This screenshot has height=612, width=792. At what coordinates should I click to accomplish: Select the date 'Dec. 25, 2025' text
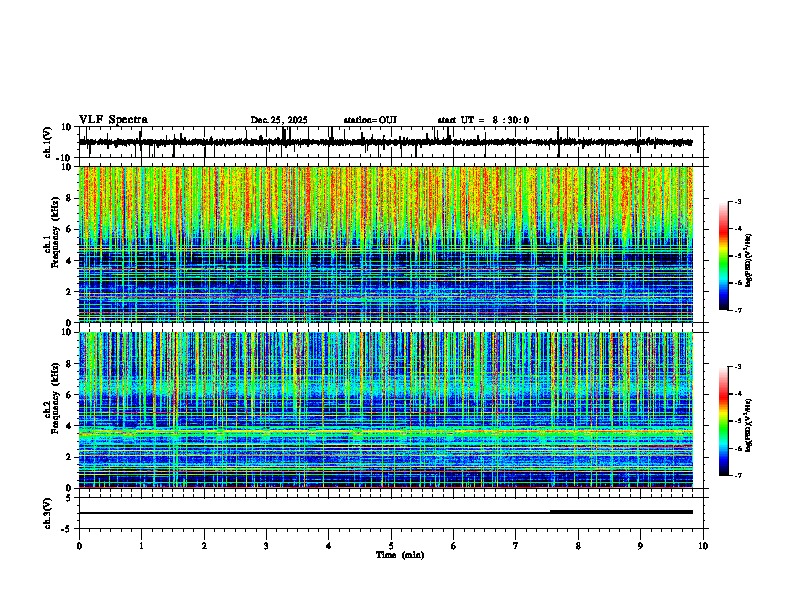click(x=279, y=120)
